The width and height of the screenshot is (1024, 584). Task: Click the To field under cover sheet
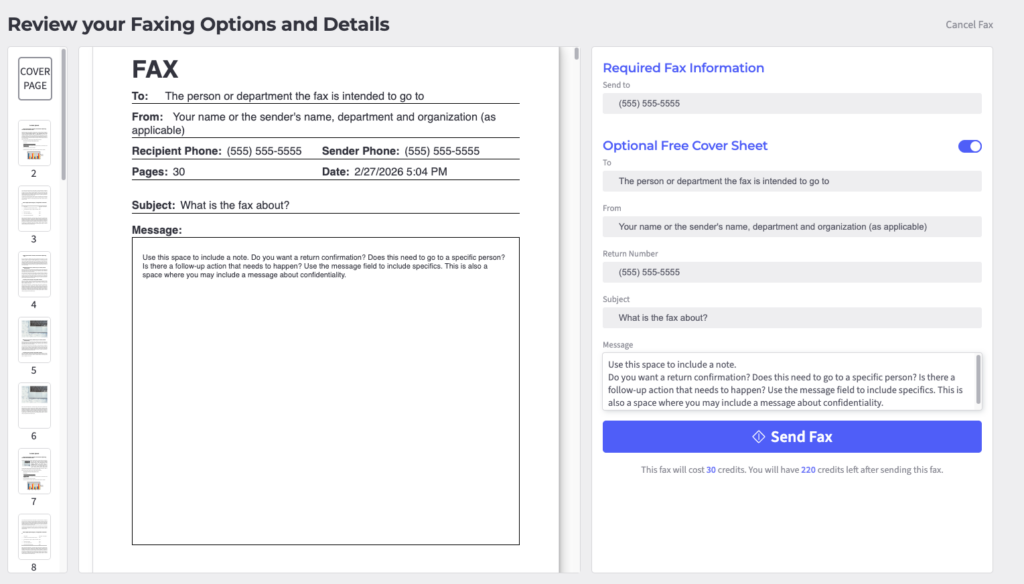point(792,181)
